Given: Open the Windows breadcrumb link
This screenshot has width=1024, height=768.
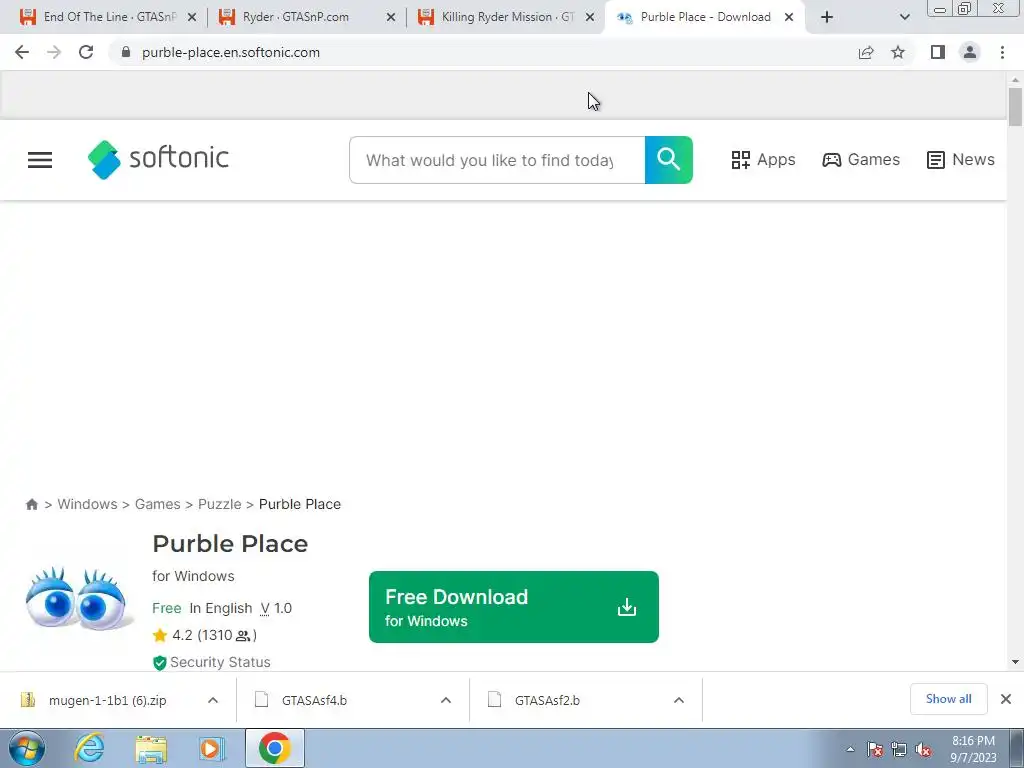Looking at the screenshot, I should pyautogui.click(x=88, y=504).
